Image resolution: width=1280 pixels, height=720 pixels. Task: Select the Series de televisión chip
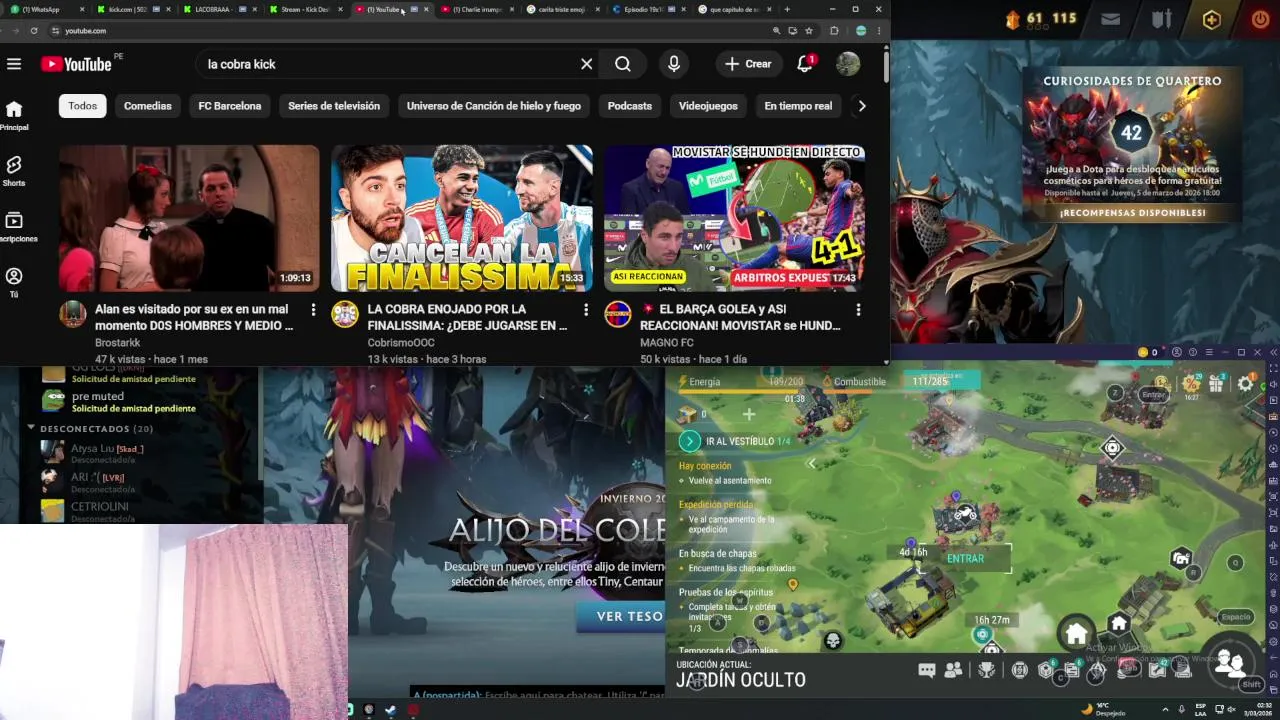[x=334, y=106]
